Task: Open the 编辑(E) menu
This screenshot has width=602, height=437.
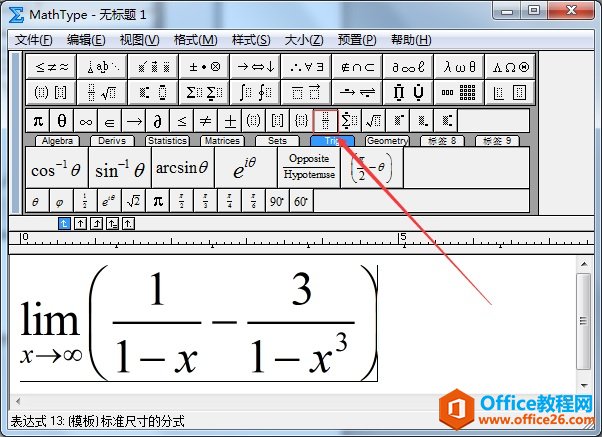Action: [86, 40]
